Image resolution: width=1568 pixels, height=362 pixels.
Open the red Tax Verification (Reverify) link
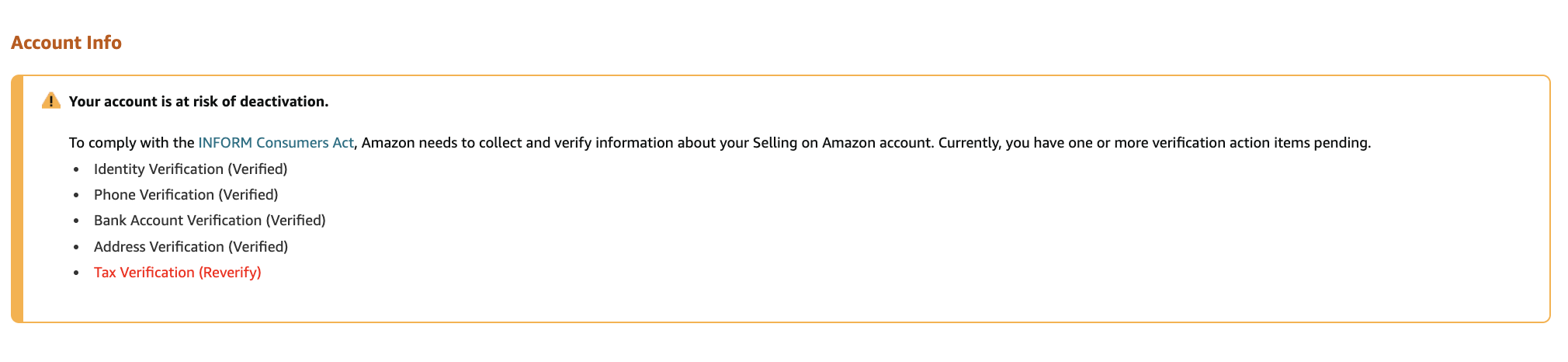[x=178, y=273]
